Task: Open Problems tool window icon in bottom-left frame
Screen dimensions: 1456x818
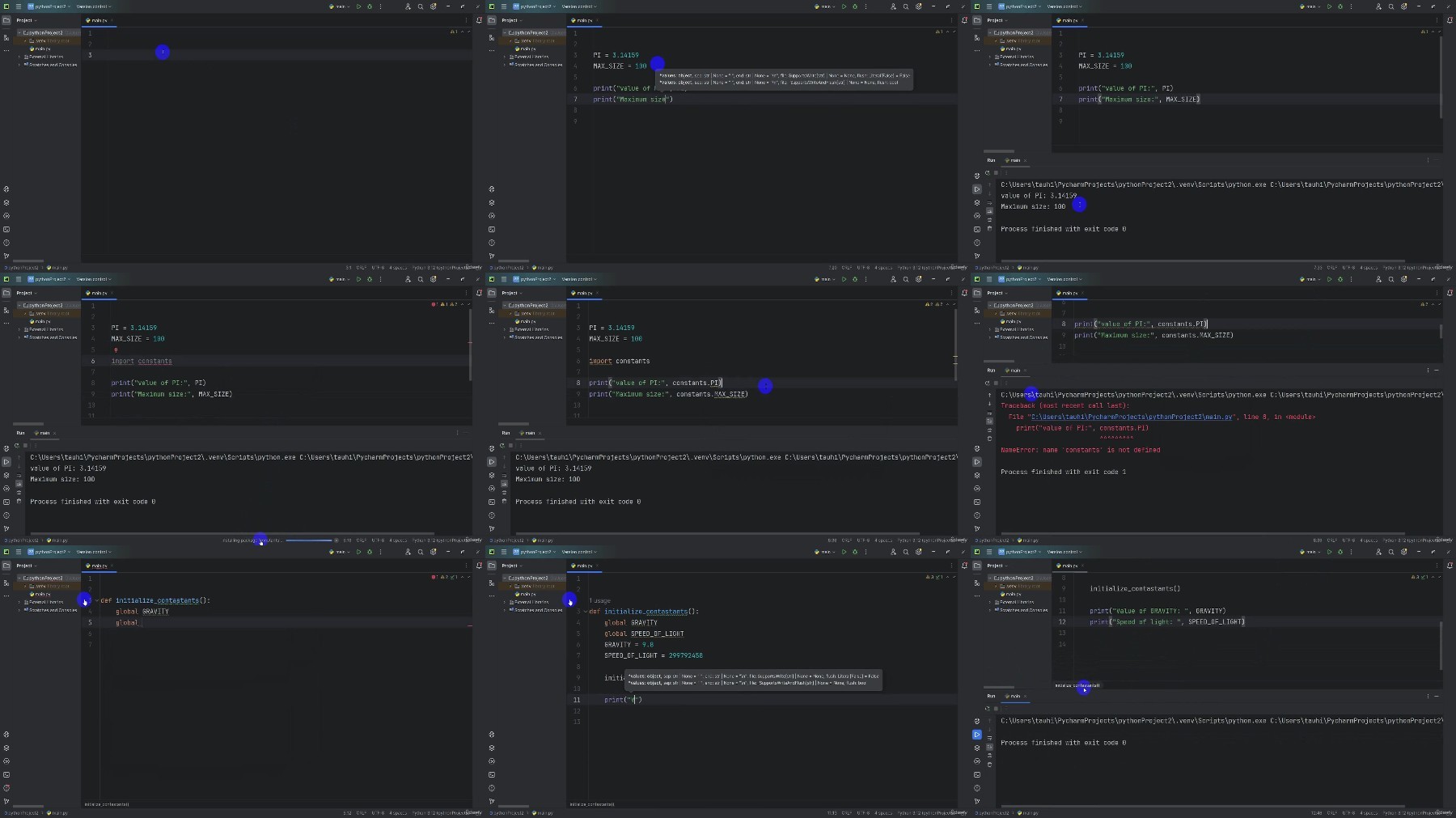Action: (6, 788)
